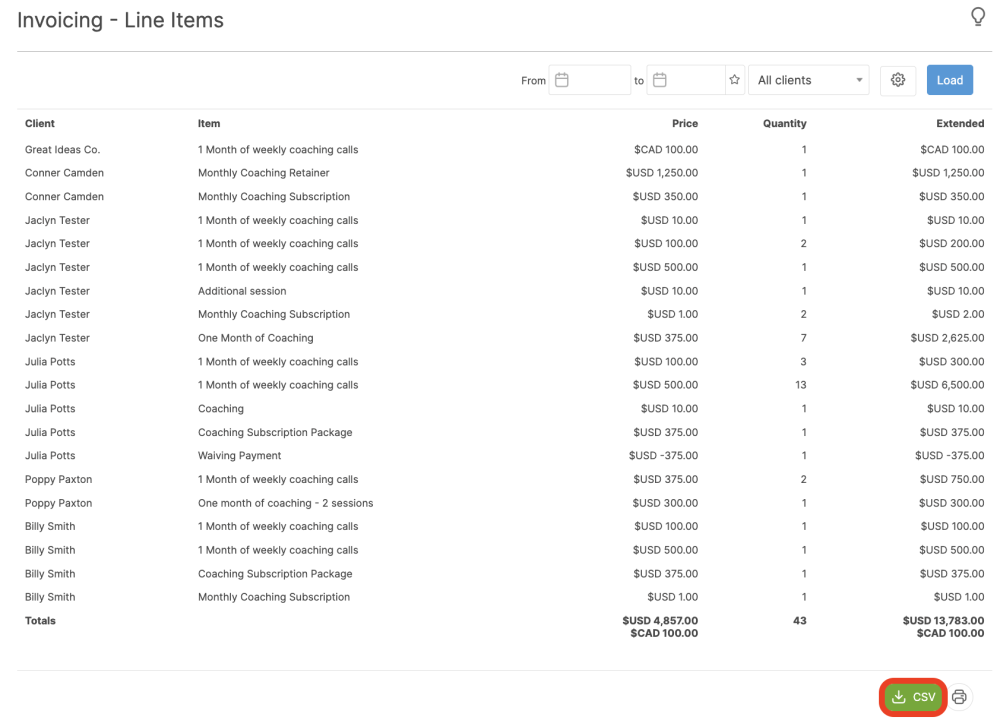Click Billy Smith's Coaching Subscription Package item

(x=275, y=573)
